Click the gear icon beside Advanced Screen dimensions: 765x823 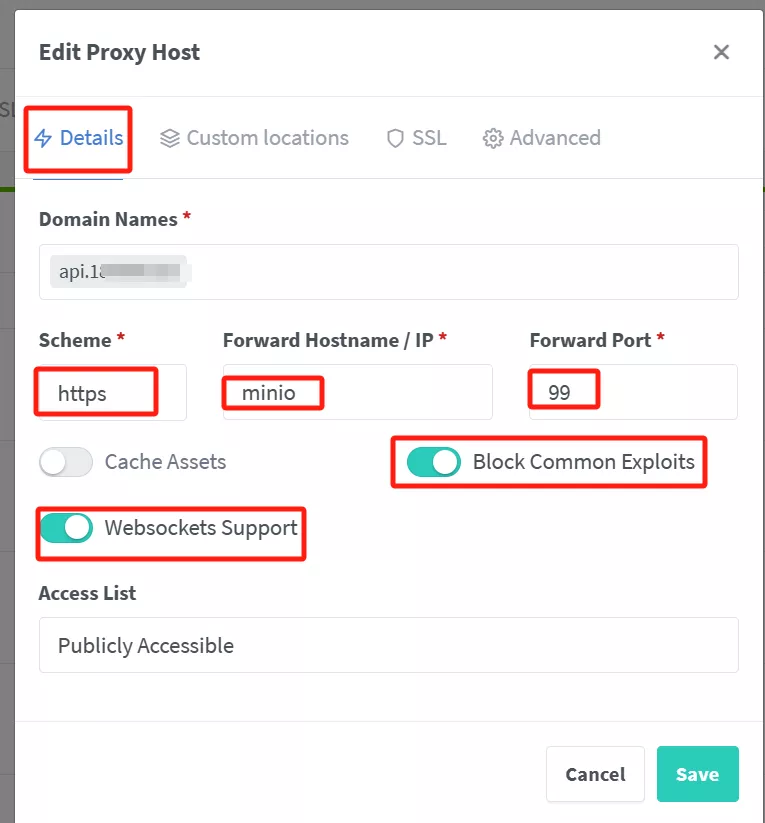(x=492, y=138)
